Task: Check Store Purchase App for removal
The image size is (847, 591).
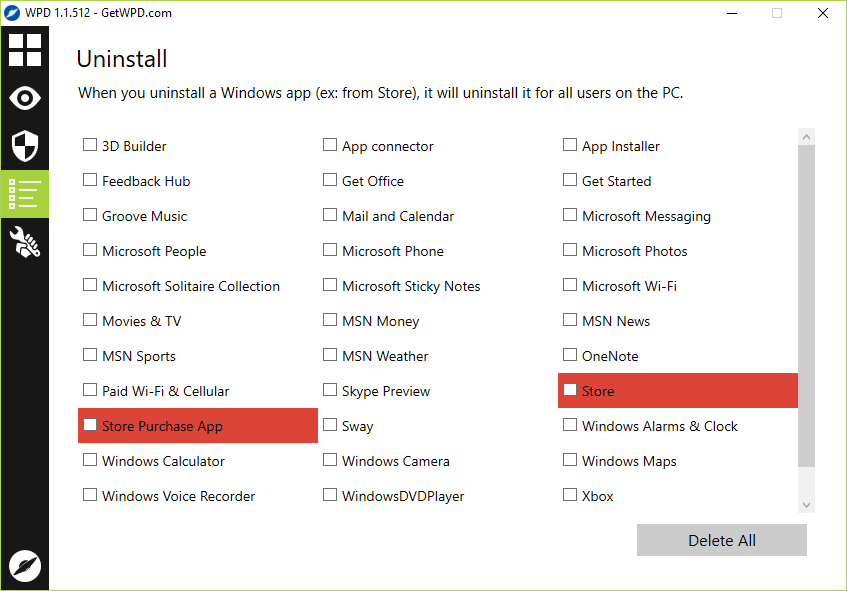Action: pyautogui.click(x=90, y=426)
